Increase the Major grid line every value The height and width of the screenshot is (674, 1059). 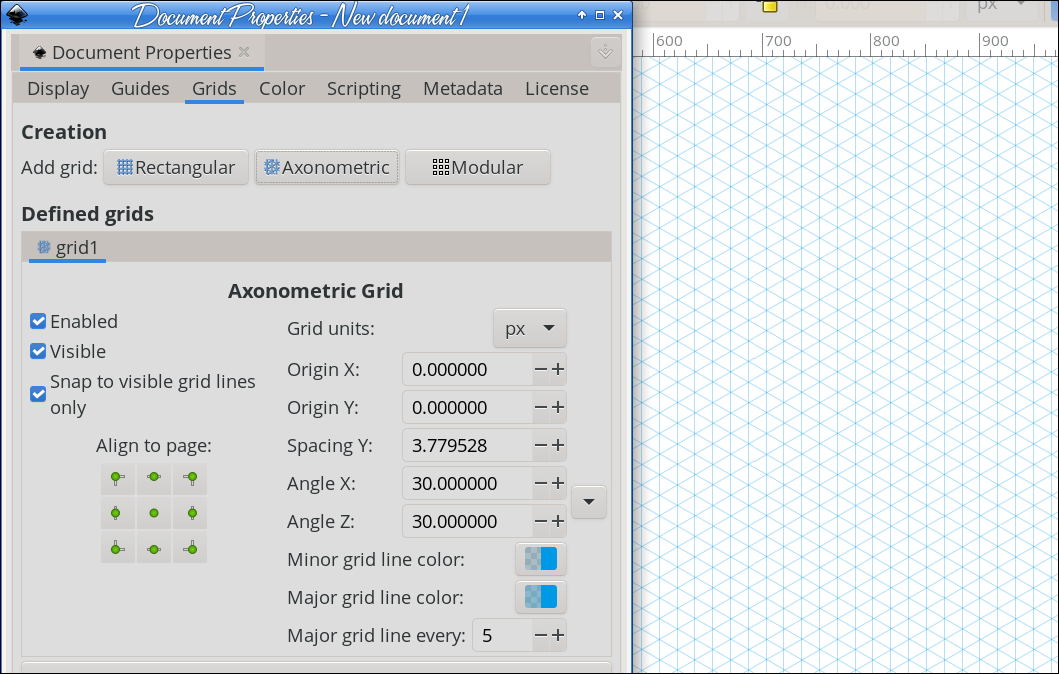558,636
